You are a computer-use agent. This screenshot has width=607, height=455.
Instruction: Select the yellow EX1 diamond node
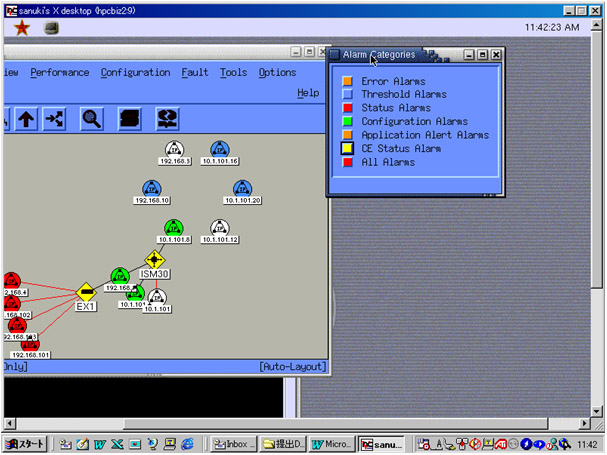click(x=87, y=292)
